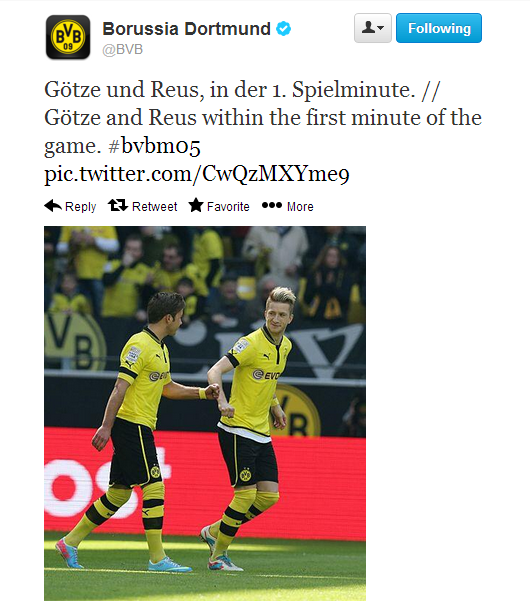This screenshot has height=608, width=530.
Task: Click the reply arrow icon
Action: click(x=53, y=206)
